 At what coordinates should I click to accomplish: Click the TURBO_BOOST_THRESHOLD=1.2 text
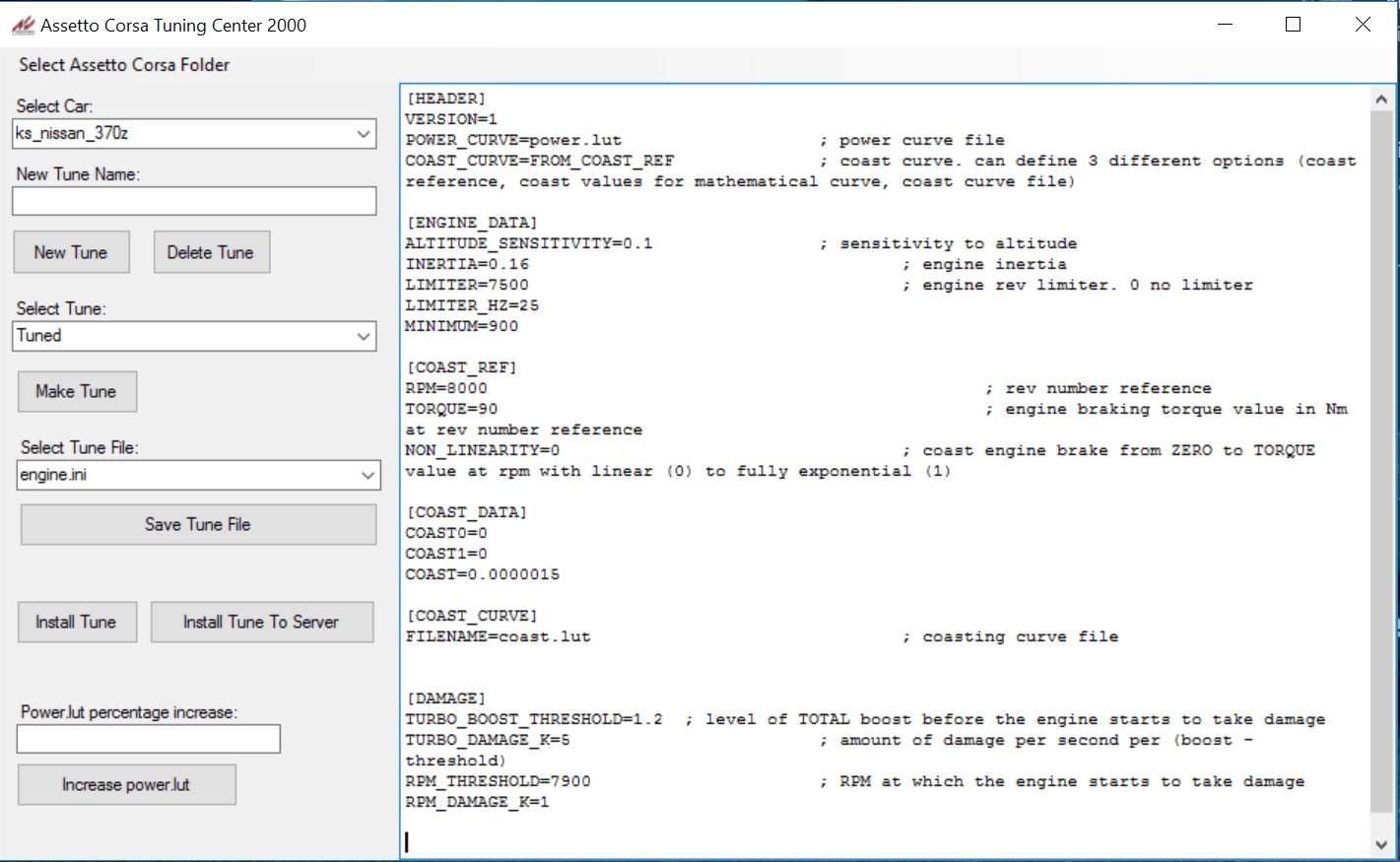pos(534,719)
